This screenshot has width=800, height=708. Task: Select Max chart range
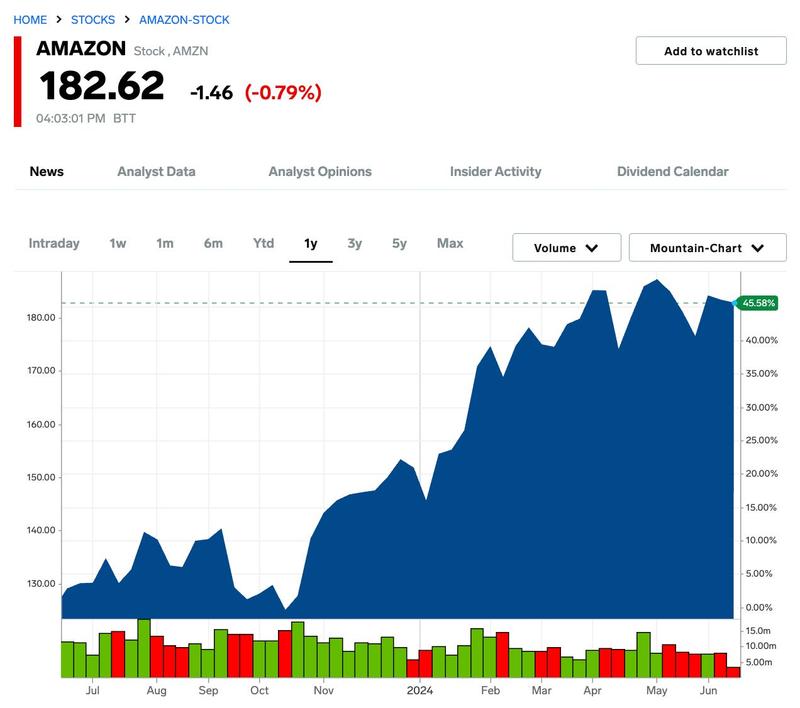tap(450, 243)
